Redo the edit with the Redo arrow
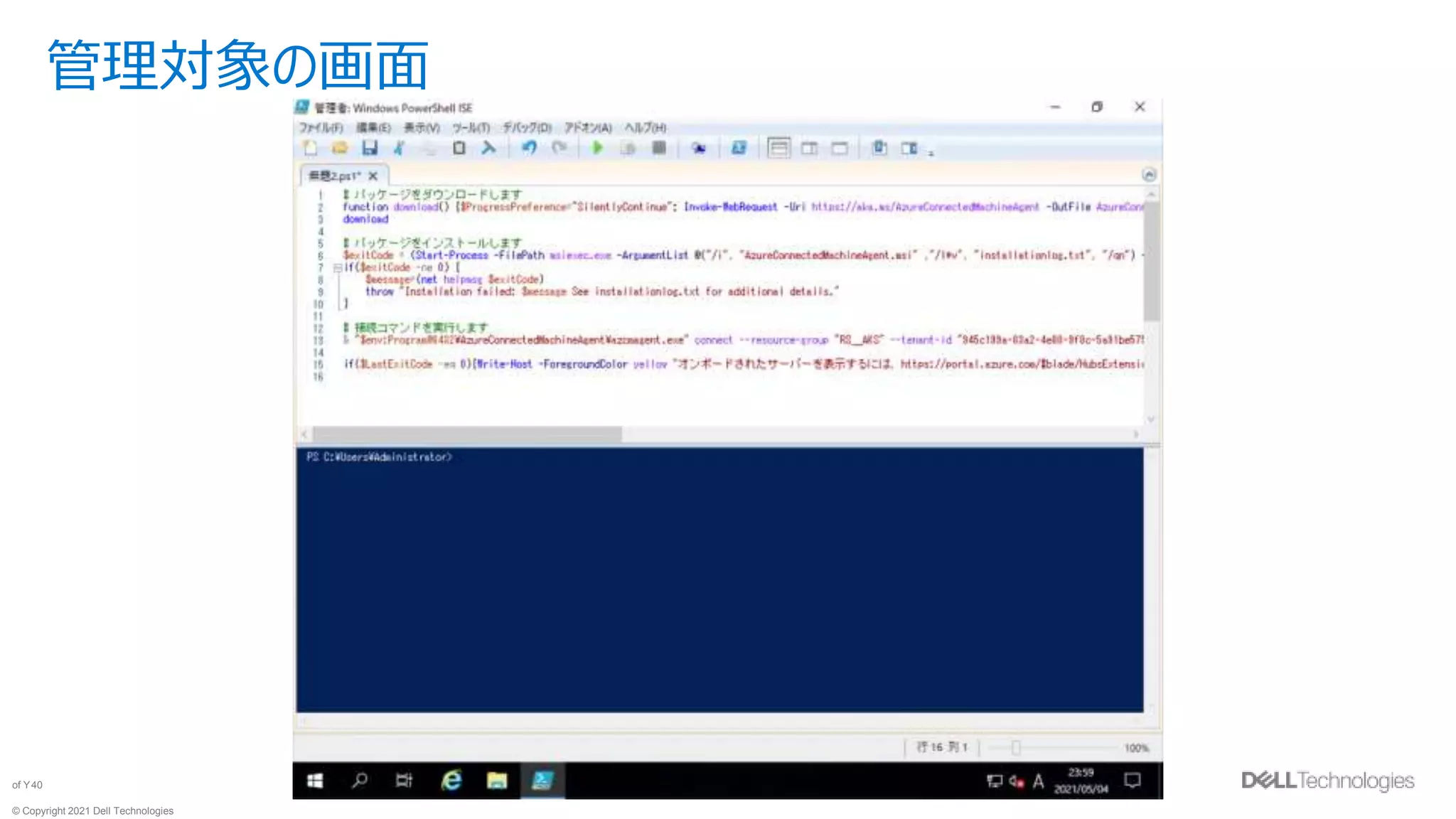This screenshot has height=819, width=1456. pyautogui.click(x=560, y=148)
